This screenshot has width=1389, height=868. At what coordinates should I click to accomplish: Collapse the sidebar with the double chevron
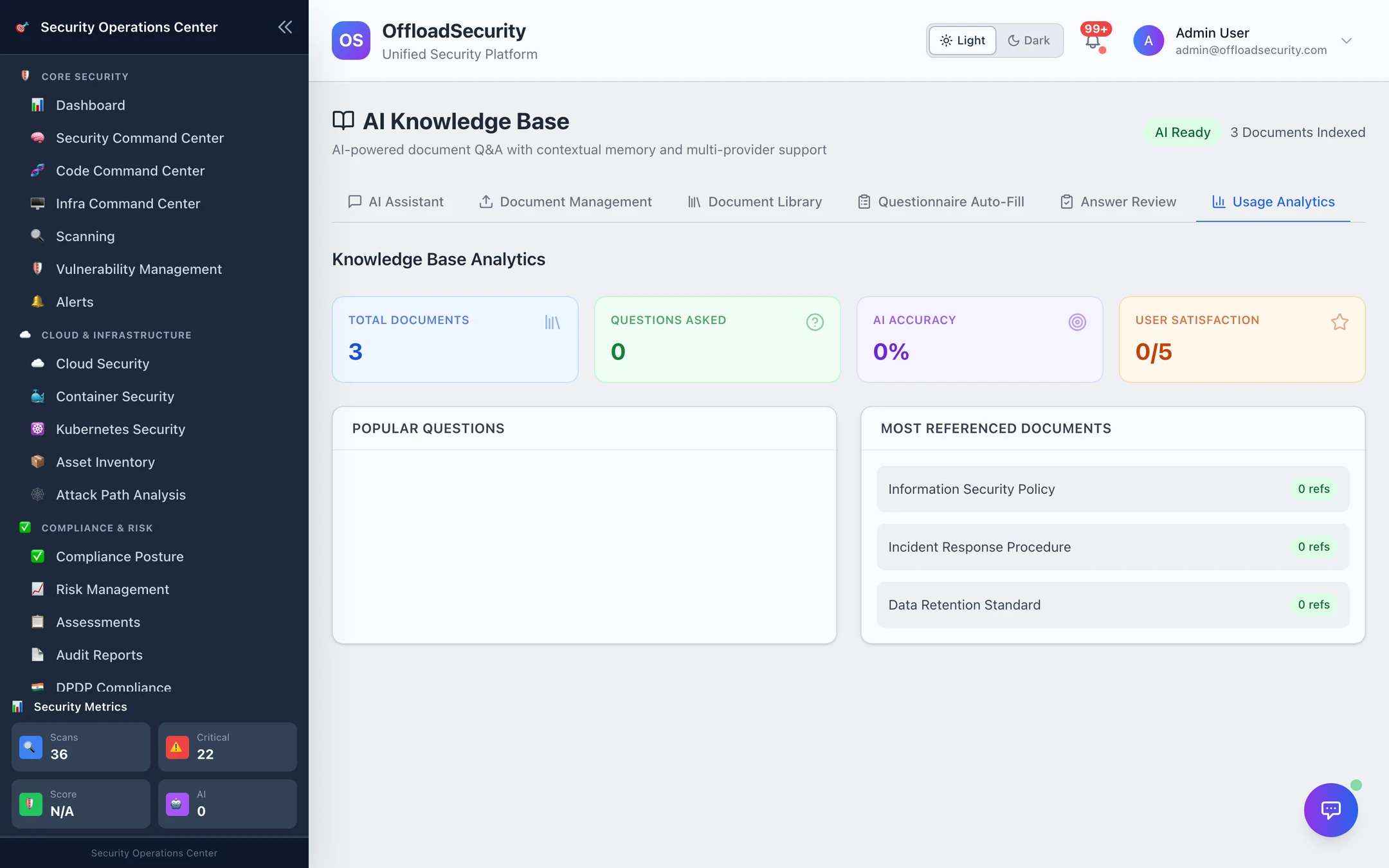click(285, 27)
